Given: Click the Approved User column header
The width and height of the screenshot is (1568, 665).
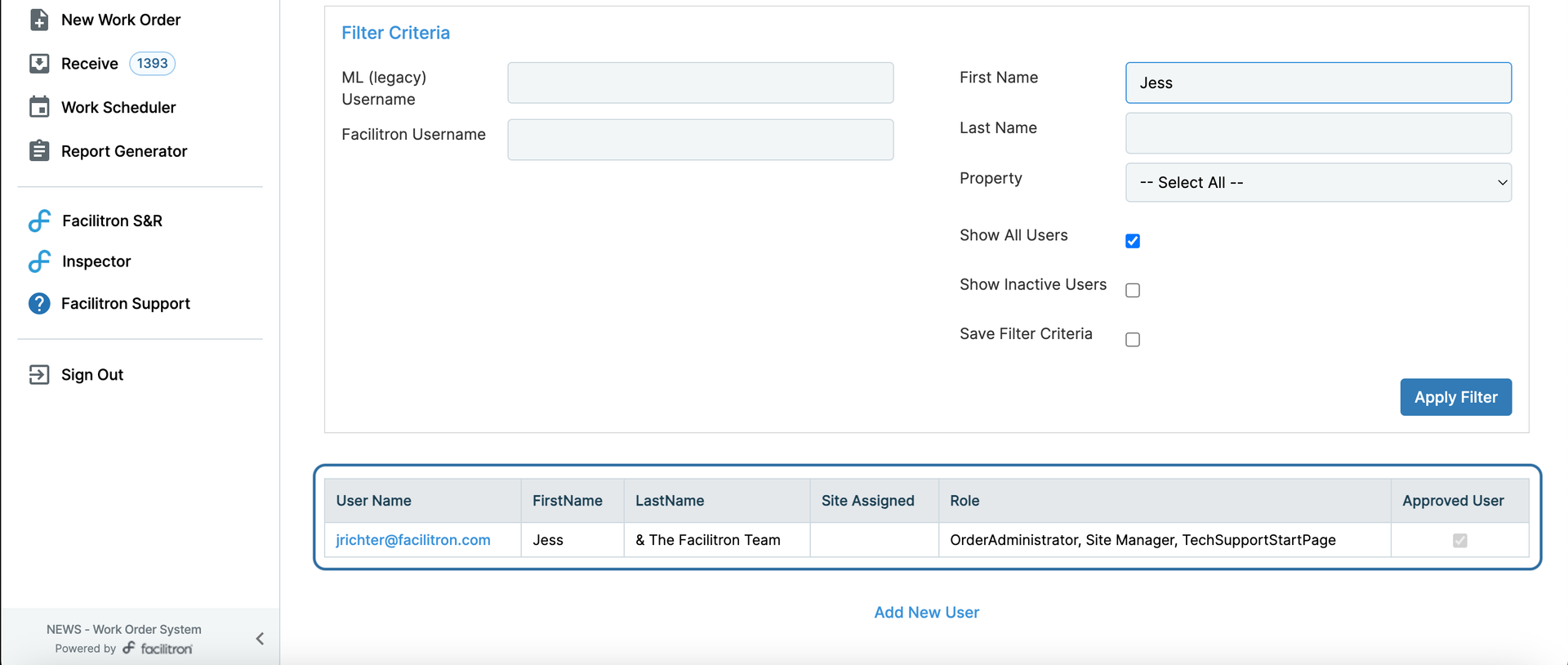Looking at the screenshot, I should coord(1460,501).
